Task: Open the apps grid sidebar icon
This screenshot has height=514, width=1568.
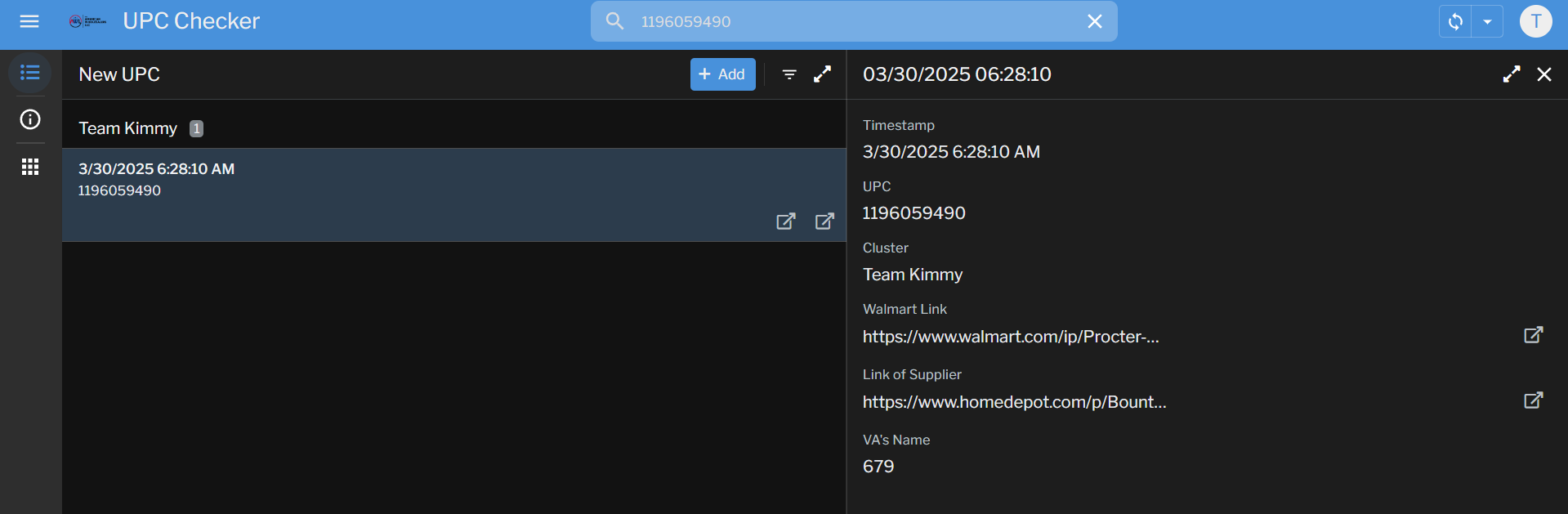Action: click(30, 167)
